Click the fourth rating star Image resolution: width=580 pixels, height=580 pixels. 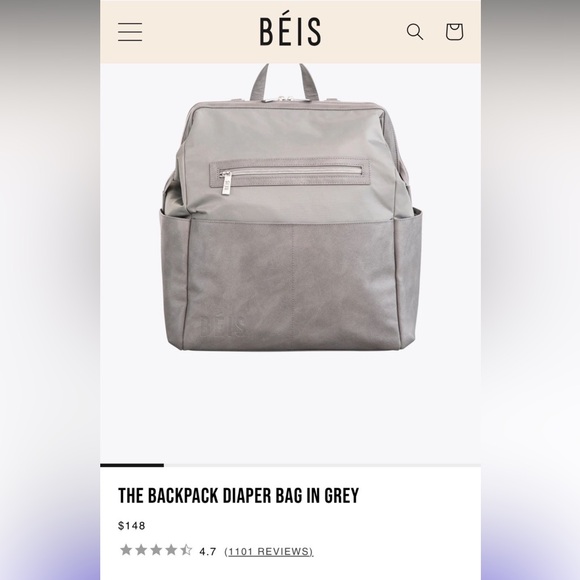171,550
